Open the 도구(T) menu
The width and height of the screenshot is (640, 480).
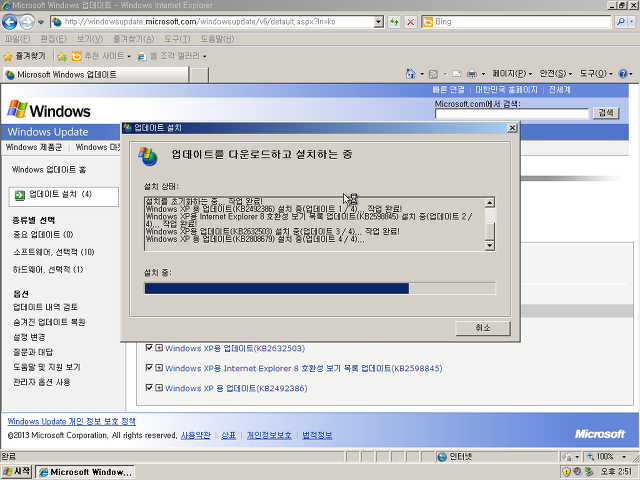[177, 39]
